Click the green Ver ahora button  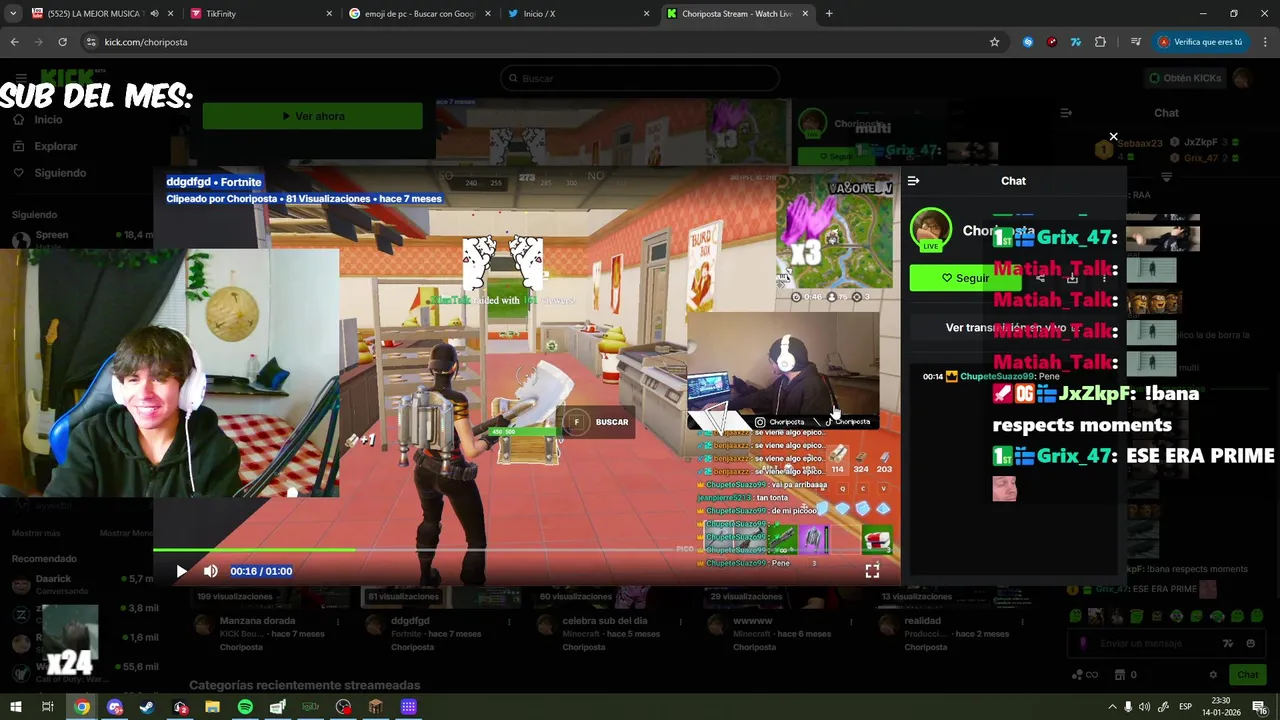(x=312, y=116)
